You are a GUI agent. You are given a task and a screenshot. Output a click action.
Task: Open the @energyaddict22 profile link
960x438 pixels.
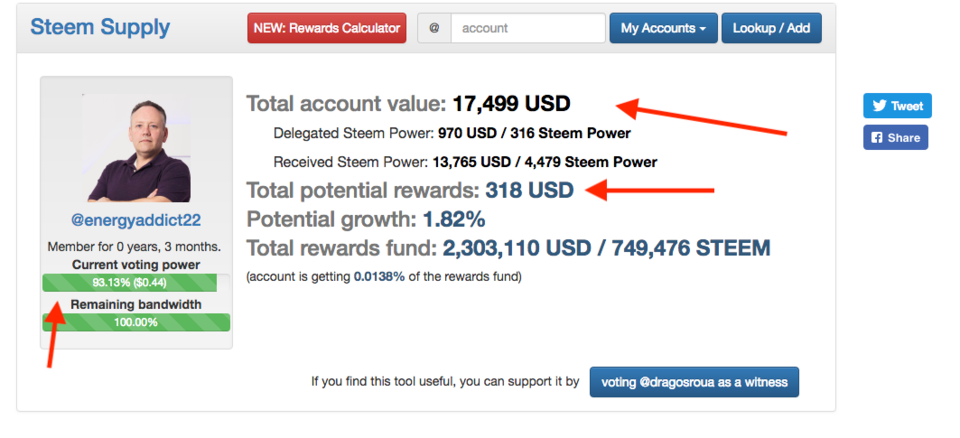[136, 221]
